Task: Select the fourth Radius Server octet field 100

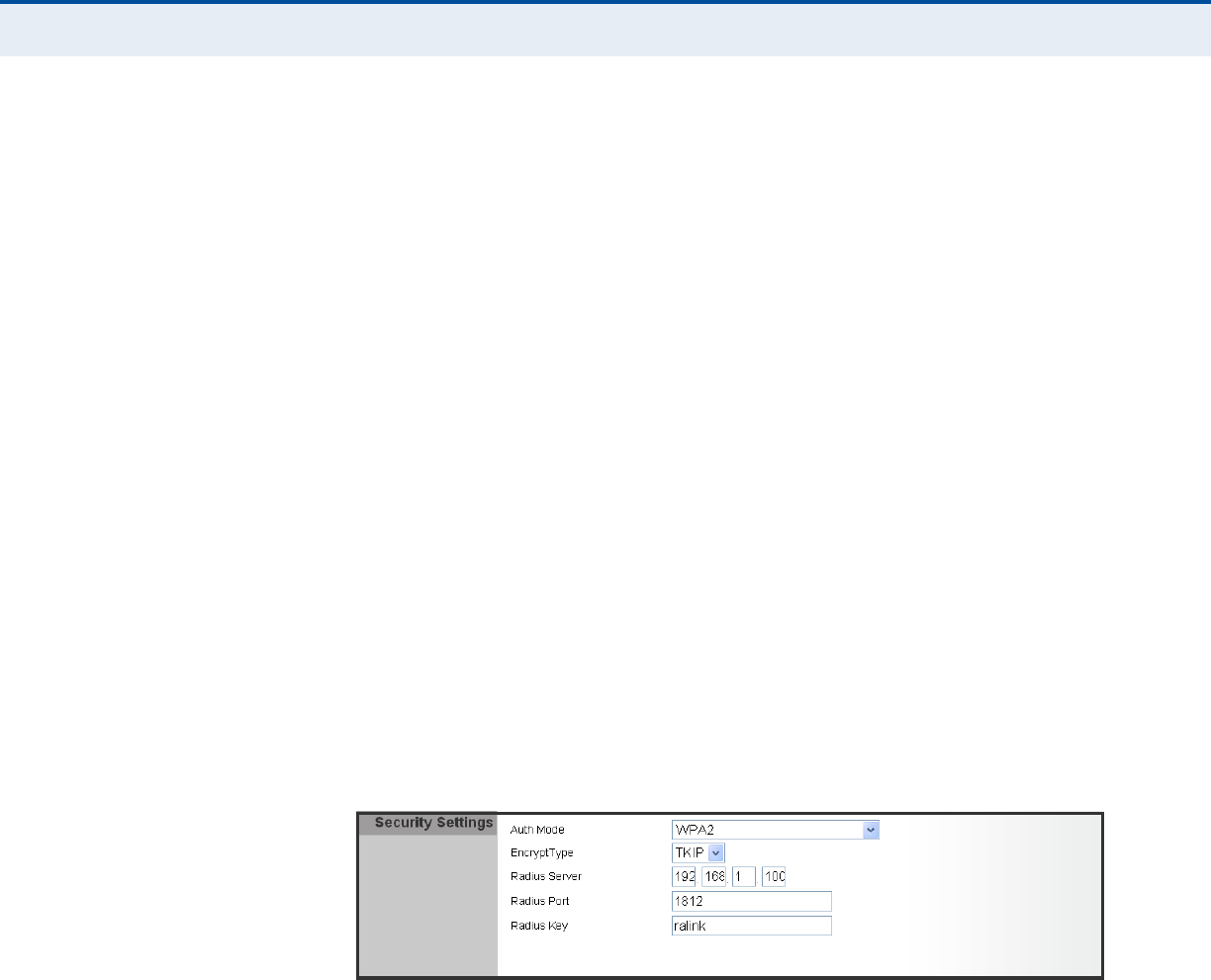Action: click(x=774, y=877)
